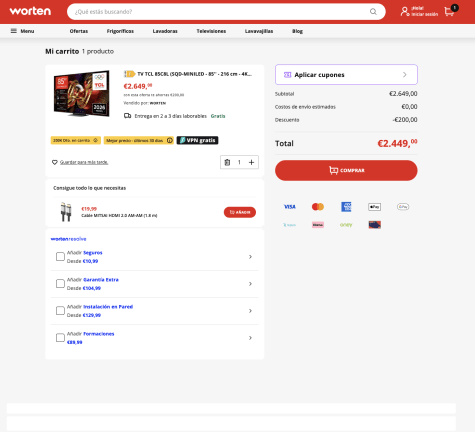Click the Google Pay icon
Viewport: 475px width, 432px height.
pyautogui.click(x=403, y=207)
